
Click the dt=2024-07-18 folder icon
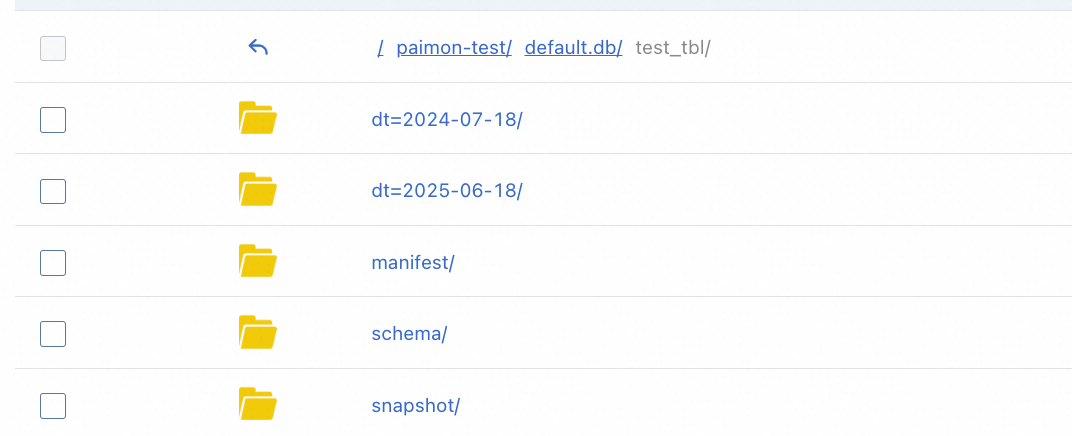point(258,118)
